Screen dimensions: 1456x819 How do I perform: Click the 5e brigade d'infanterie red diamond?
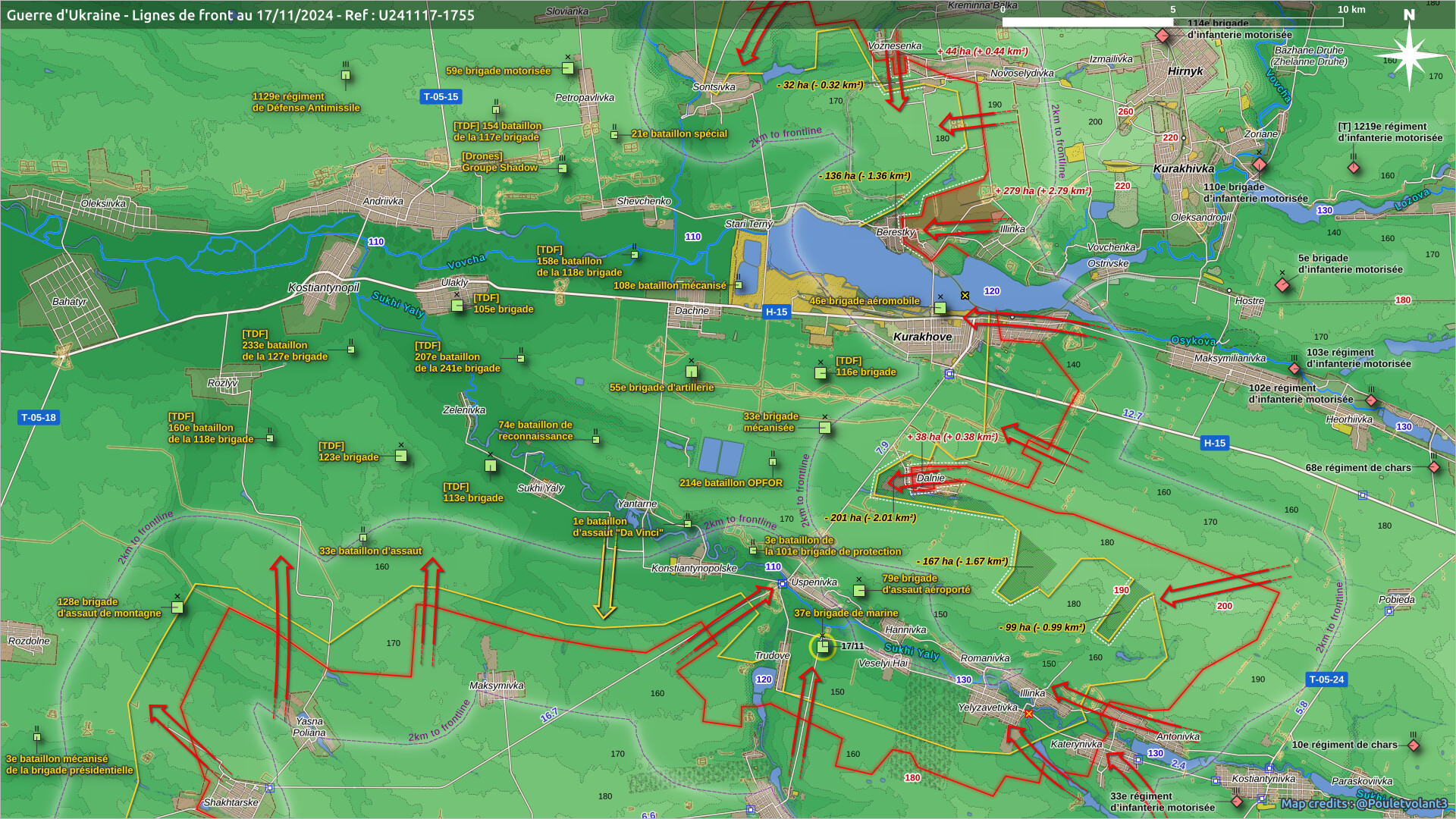pos(1282,285)
